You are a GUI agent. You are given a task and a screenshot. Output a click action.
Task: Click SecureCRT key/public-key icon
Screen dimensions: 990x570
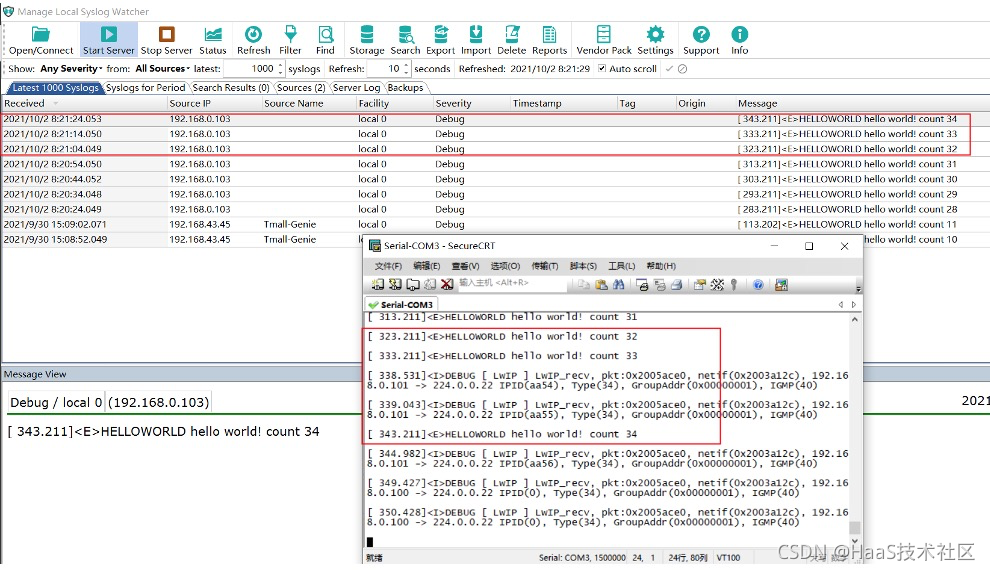(734, 285)
